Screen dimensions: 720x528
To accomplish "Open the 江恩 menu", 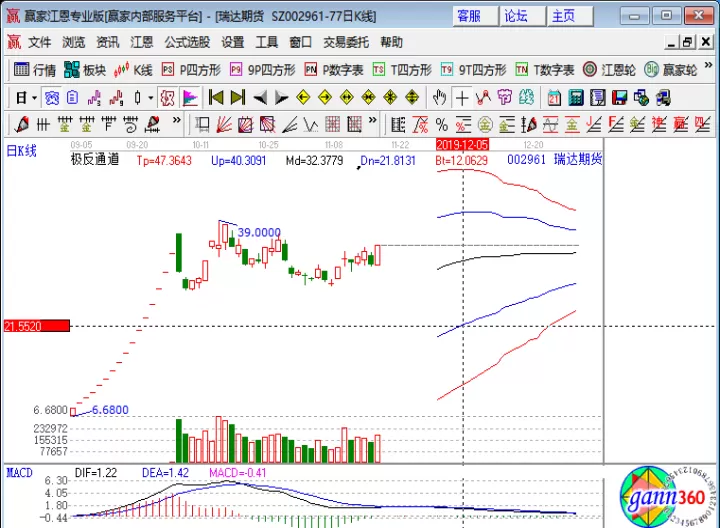I will click(x=141, y=42).
